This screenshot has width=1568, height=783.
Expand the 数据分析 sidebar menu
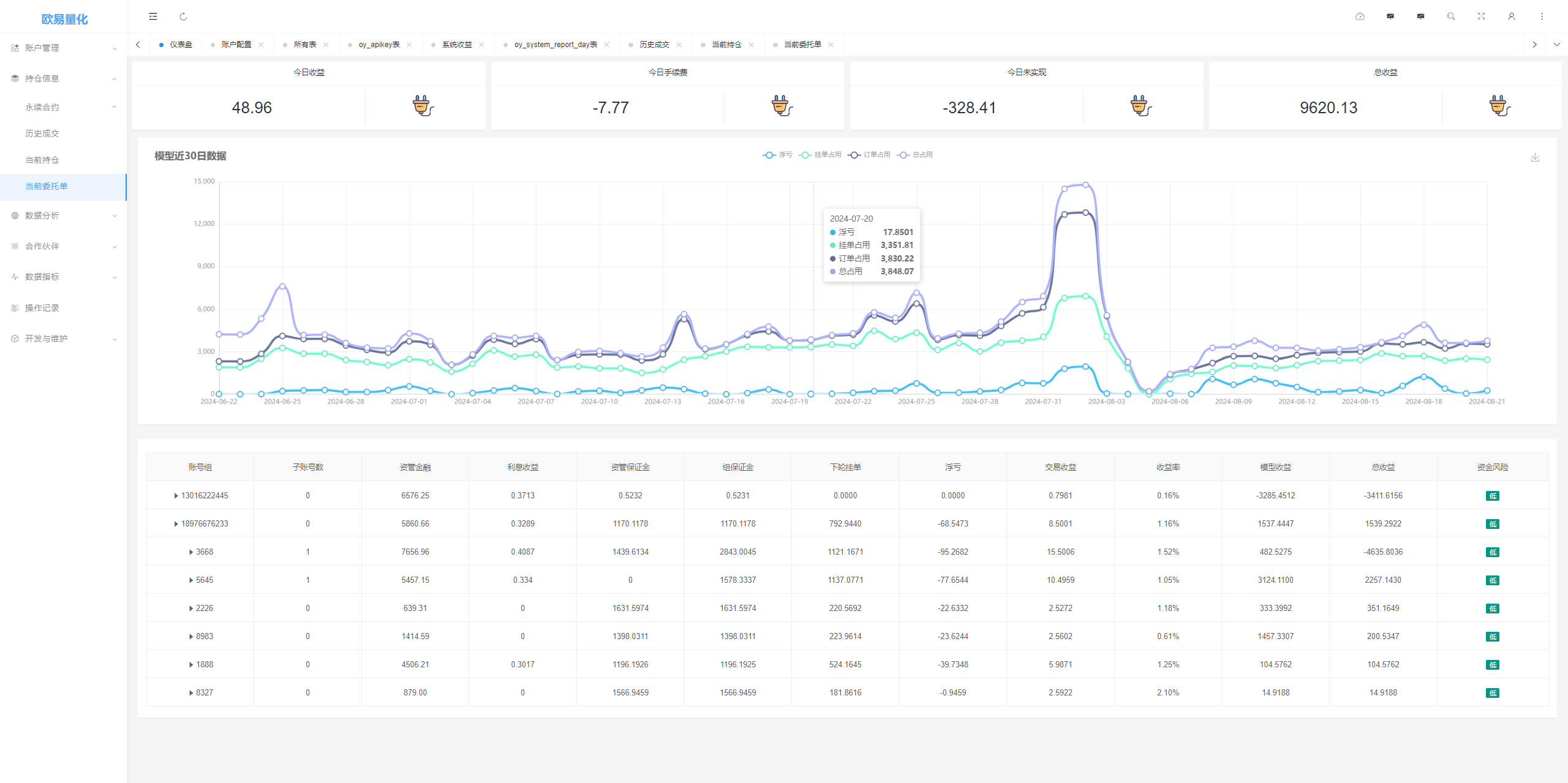point(64,215)
